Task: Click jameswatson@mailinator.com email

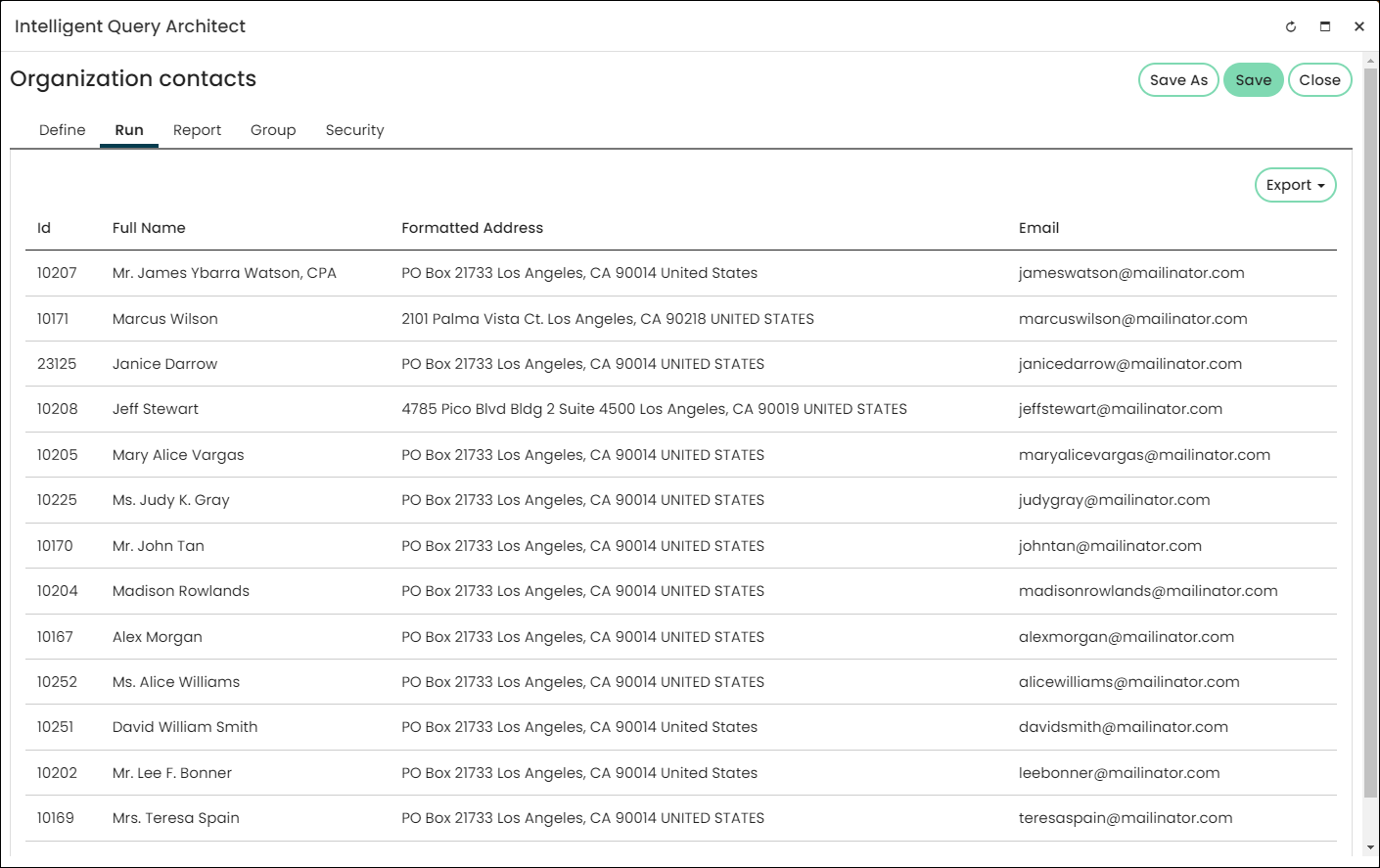Action: 1131,273
